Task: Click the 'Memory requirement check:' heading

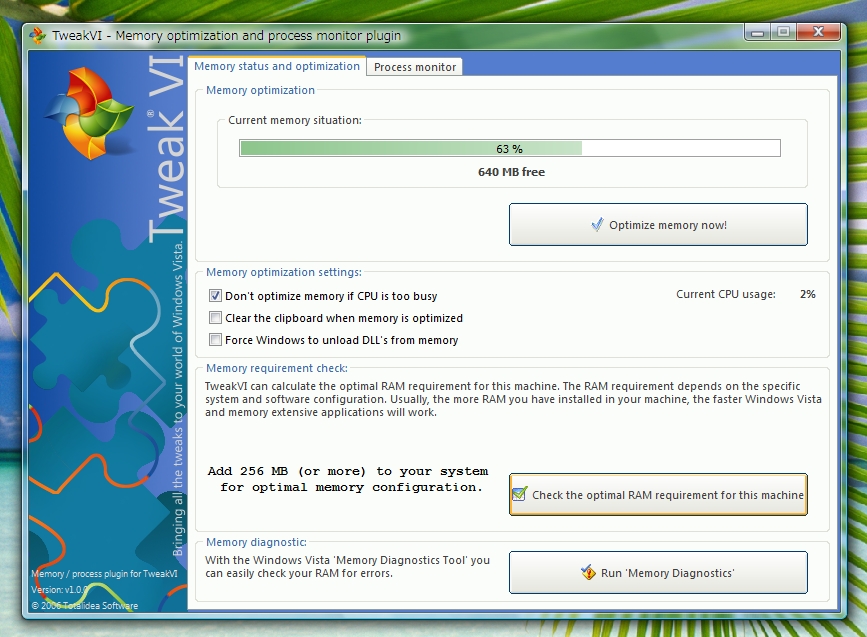Action: click(x=276, y=368)
